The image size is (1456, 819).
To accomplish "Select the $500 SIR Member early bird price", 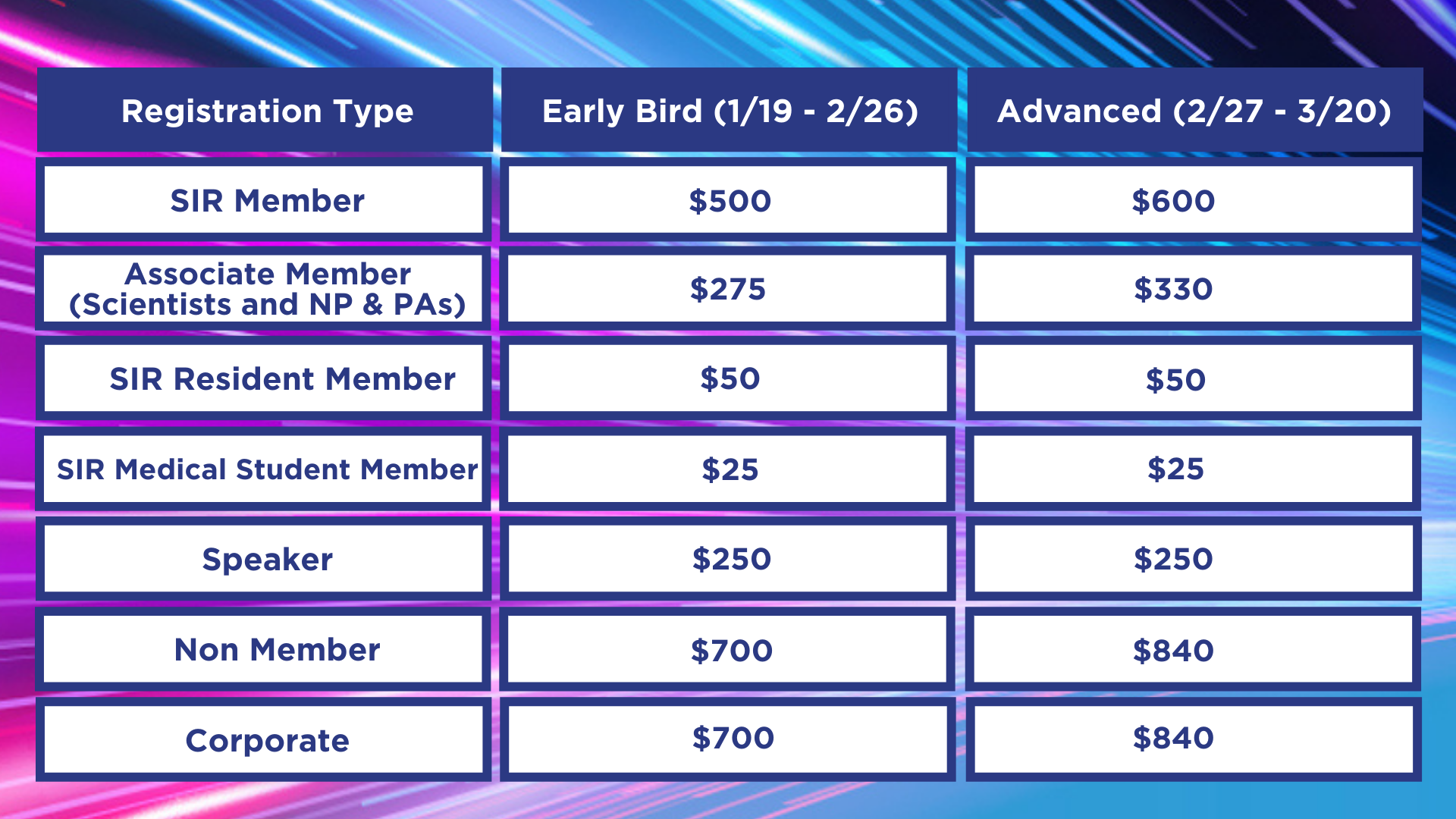I will tap(728, 199).
